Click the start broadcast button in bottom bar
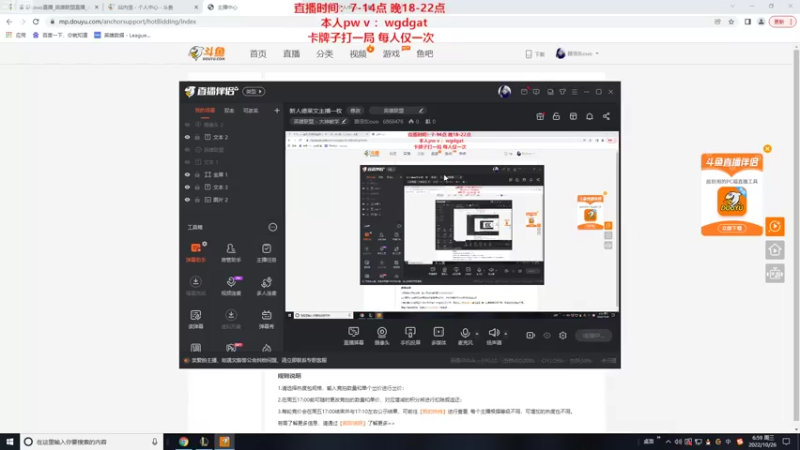Image resolution: width=800 pixels, height=450 pixels. click(593, 336)
